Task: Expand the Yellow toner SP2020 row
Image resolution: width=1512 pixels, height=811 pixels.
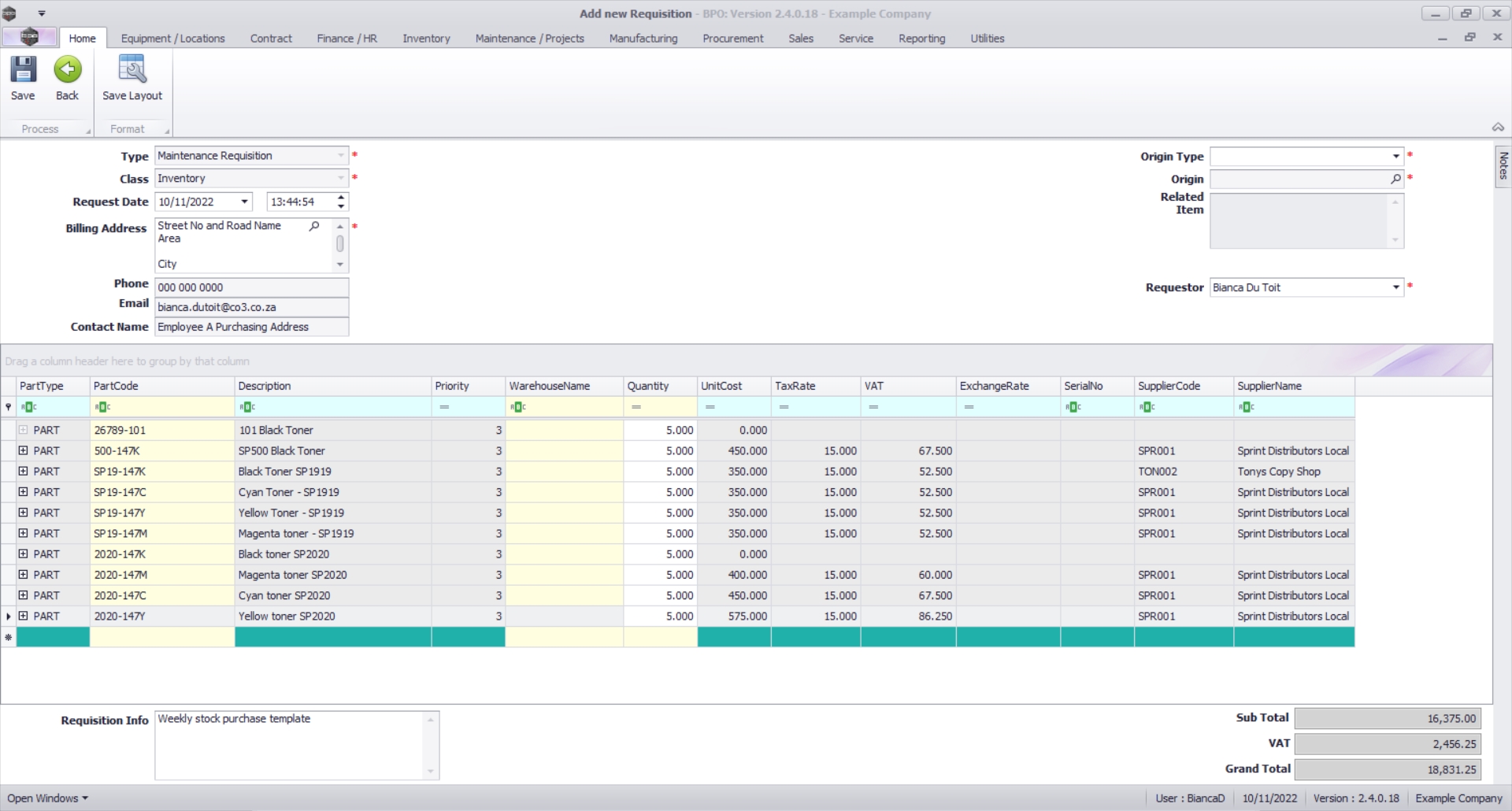Action: tap(24, 616)
